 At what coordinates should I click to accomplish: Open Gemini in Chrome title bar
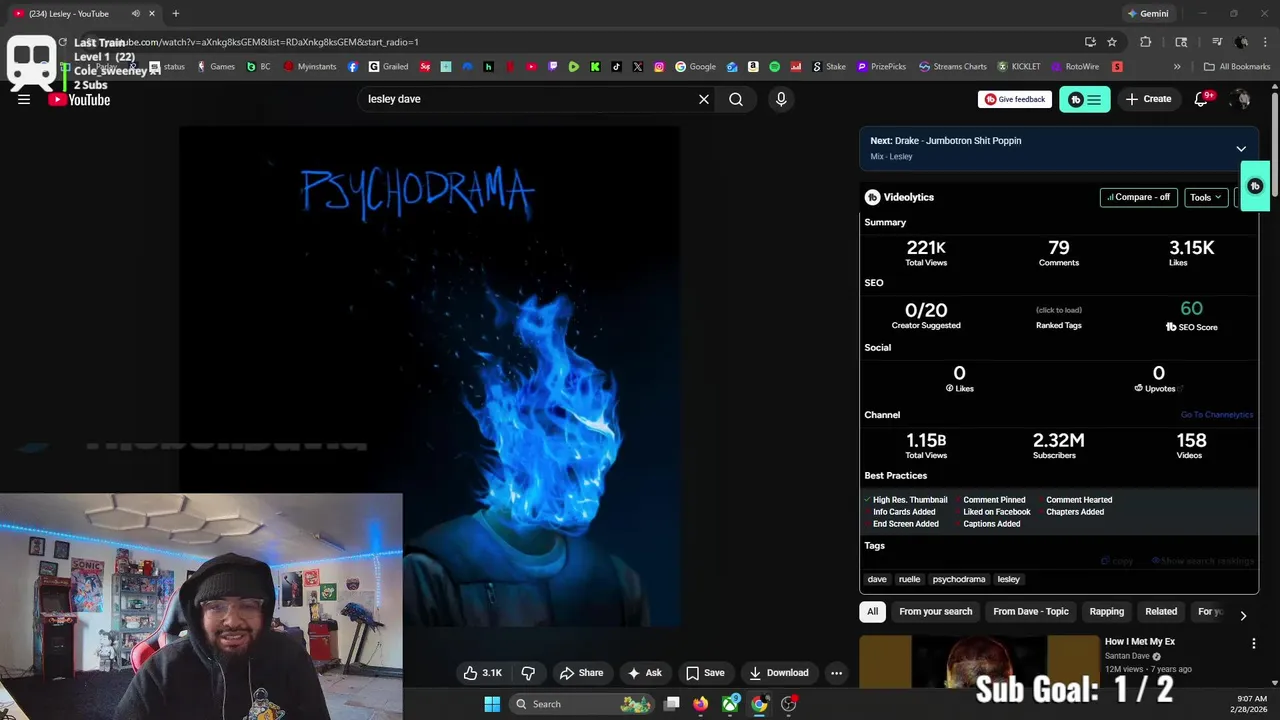pos(1147,13)
